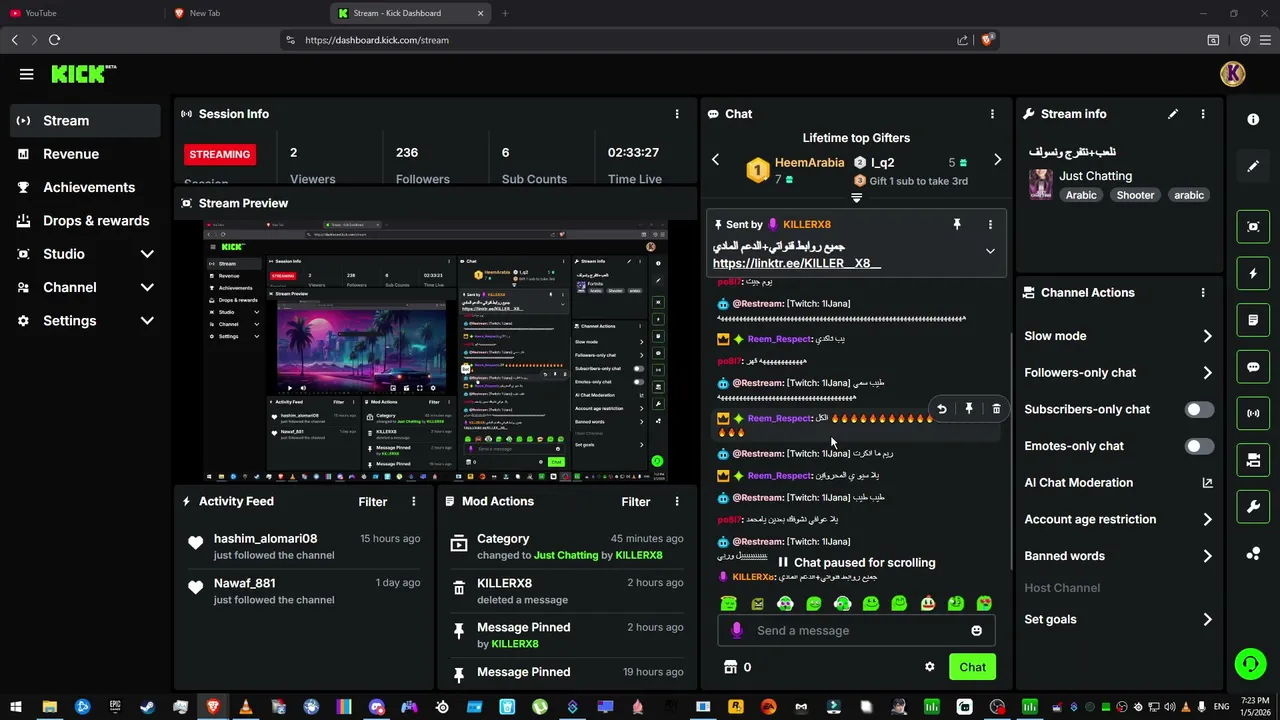Open Slow mode settings
This screenshot has height=720, width=1280.
click(x=1119, y=336)
